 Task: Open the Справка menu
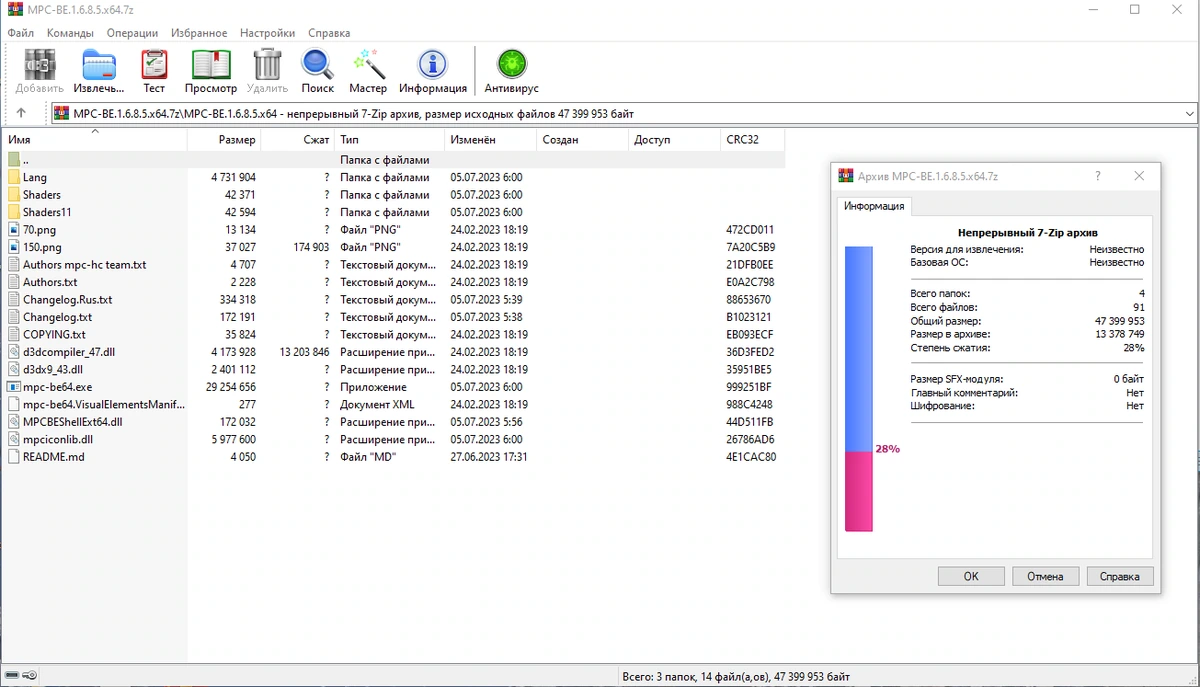pyautogui.click(x=329, y=33)
